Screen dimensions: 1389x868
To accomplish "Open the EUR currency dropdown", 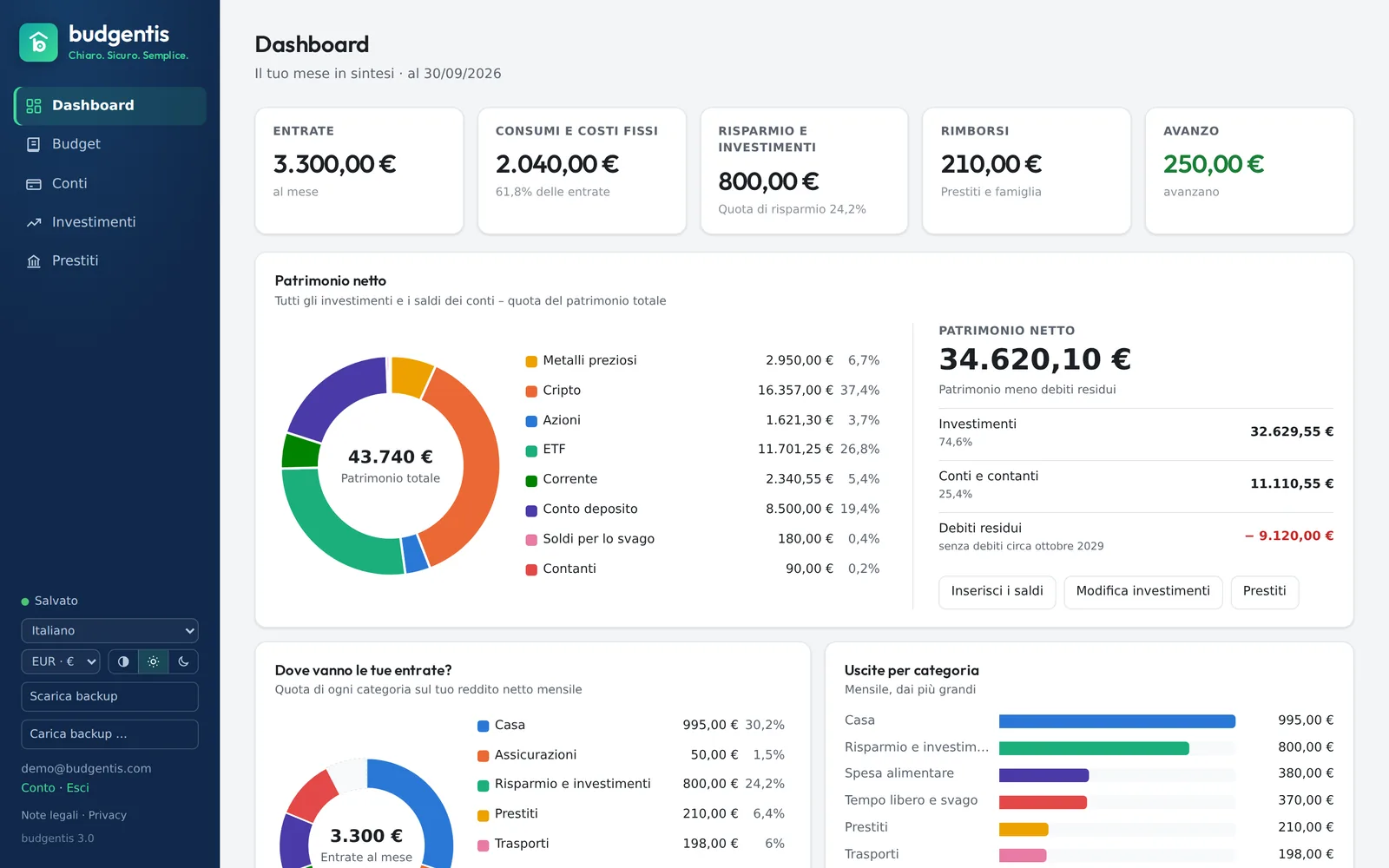I will tap(61, 661).
